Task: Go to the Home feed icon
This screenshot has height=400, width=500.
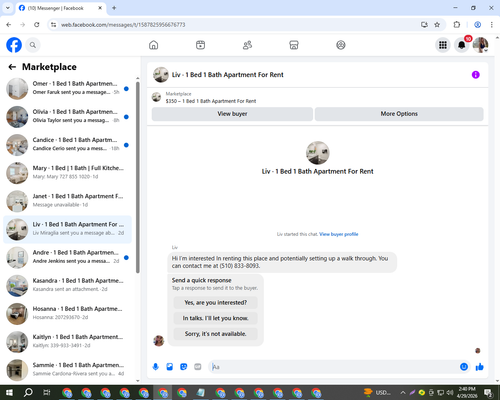Action: pos(154,45)
